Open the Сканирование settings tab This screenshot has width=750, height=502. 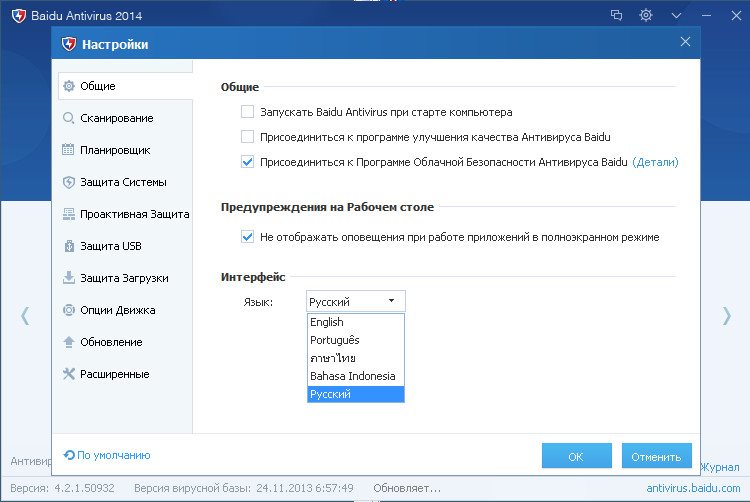coord(125,118)
